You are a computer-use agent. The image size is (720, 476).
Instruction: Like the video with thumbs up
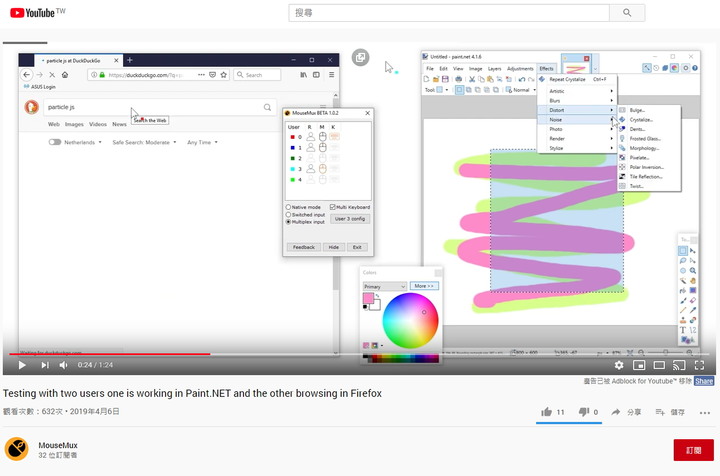(546, 412)
